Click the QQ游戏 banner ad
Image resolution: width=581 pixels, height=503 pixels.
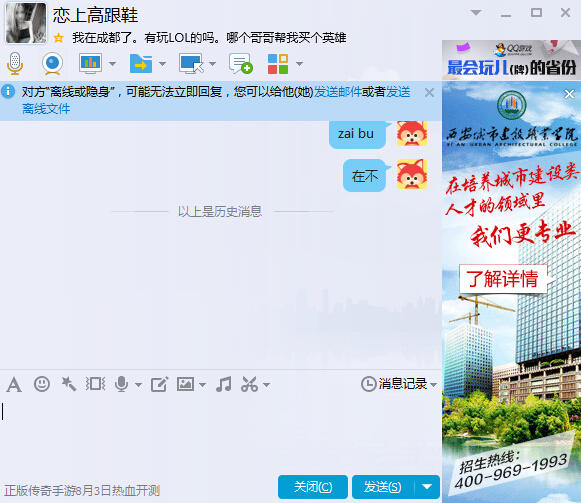point(511,60)
